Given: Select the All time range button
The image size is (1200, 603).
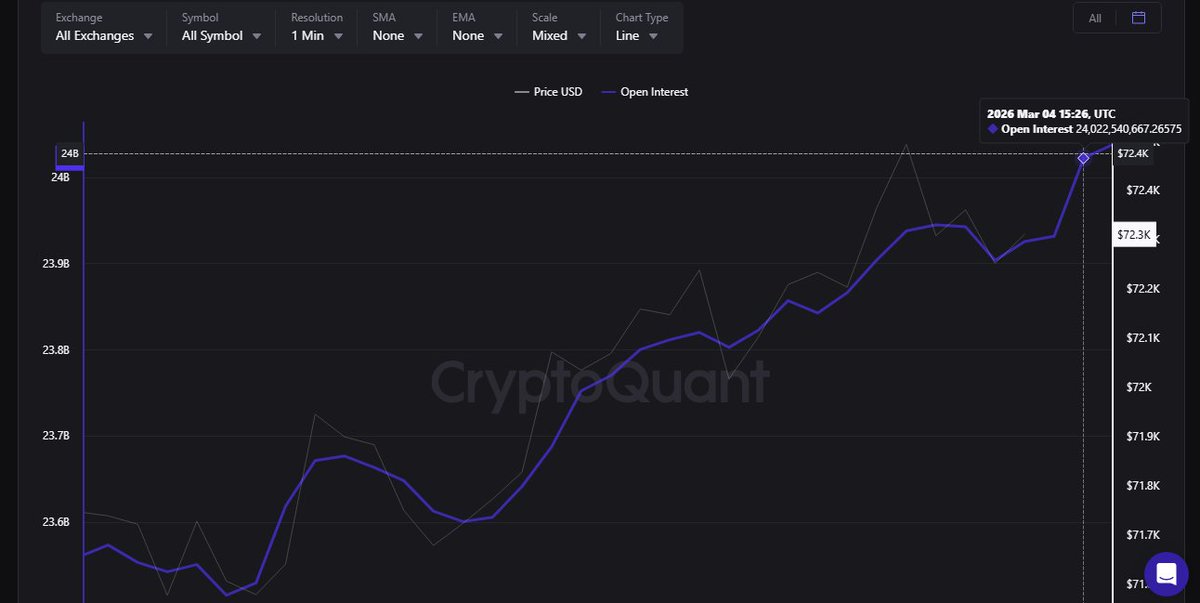Looking at the screenshot, I should (x=1095, y=18).
